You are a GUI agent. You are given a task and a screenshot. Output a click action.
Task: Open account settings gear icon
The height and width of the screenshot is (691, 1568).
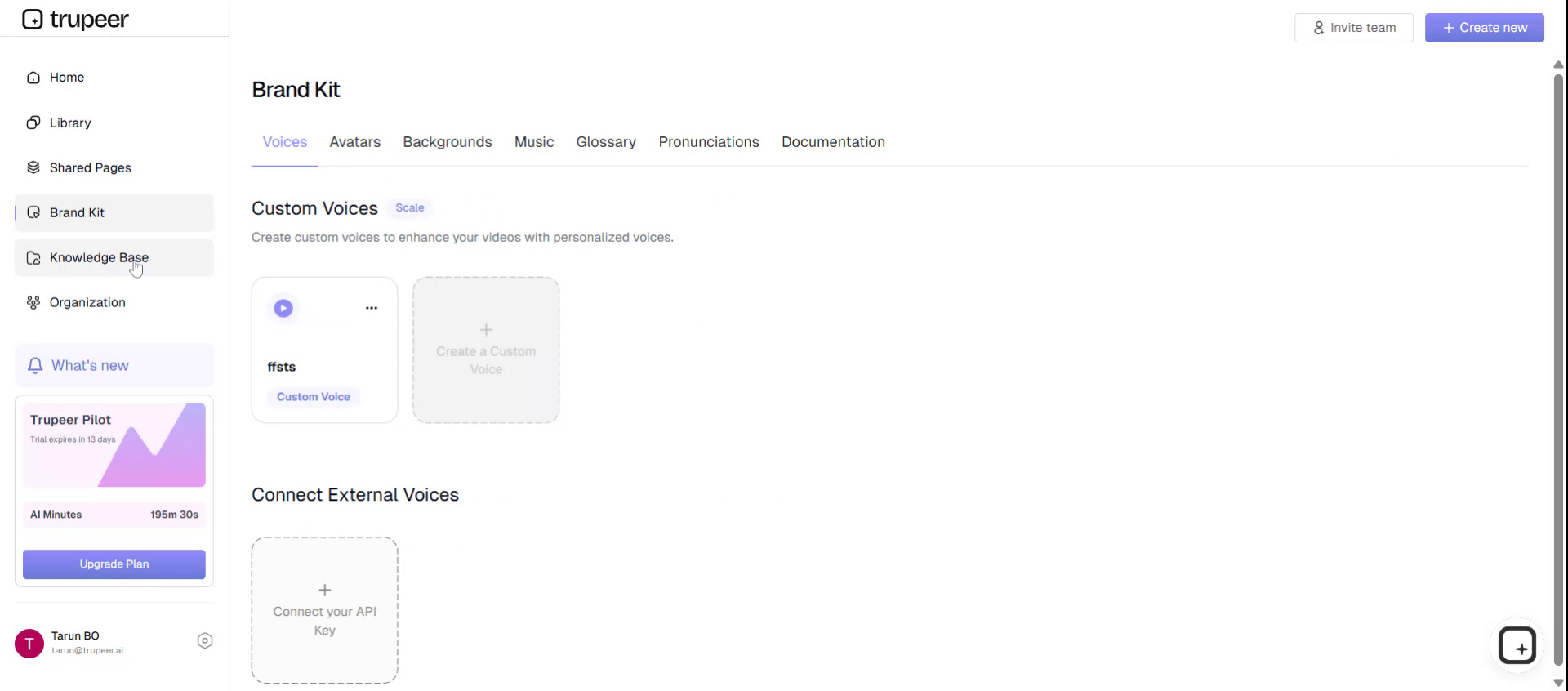pos(205,641)
